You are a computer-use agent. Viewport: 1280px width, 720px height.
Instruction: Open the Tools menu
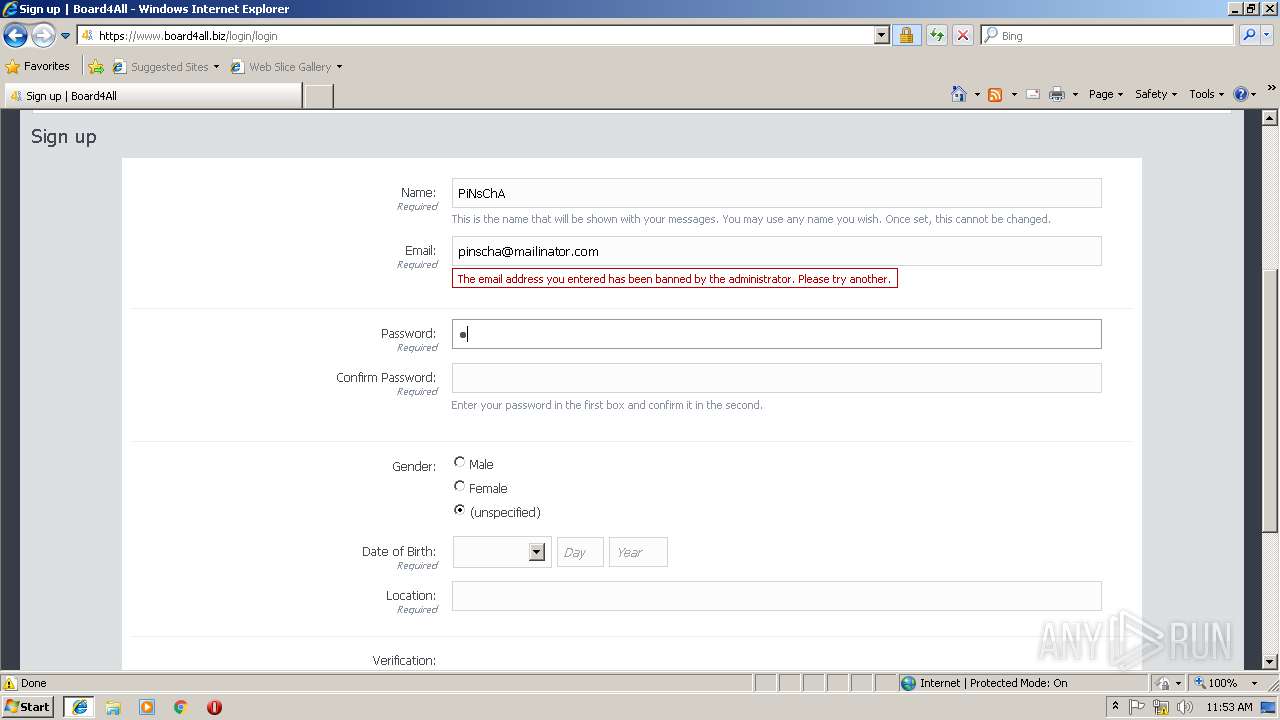click(1207, 94)
